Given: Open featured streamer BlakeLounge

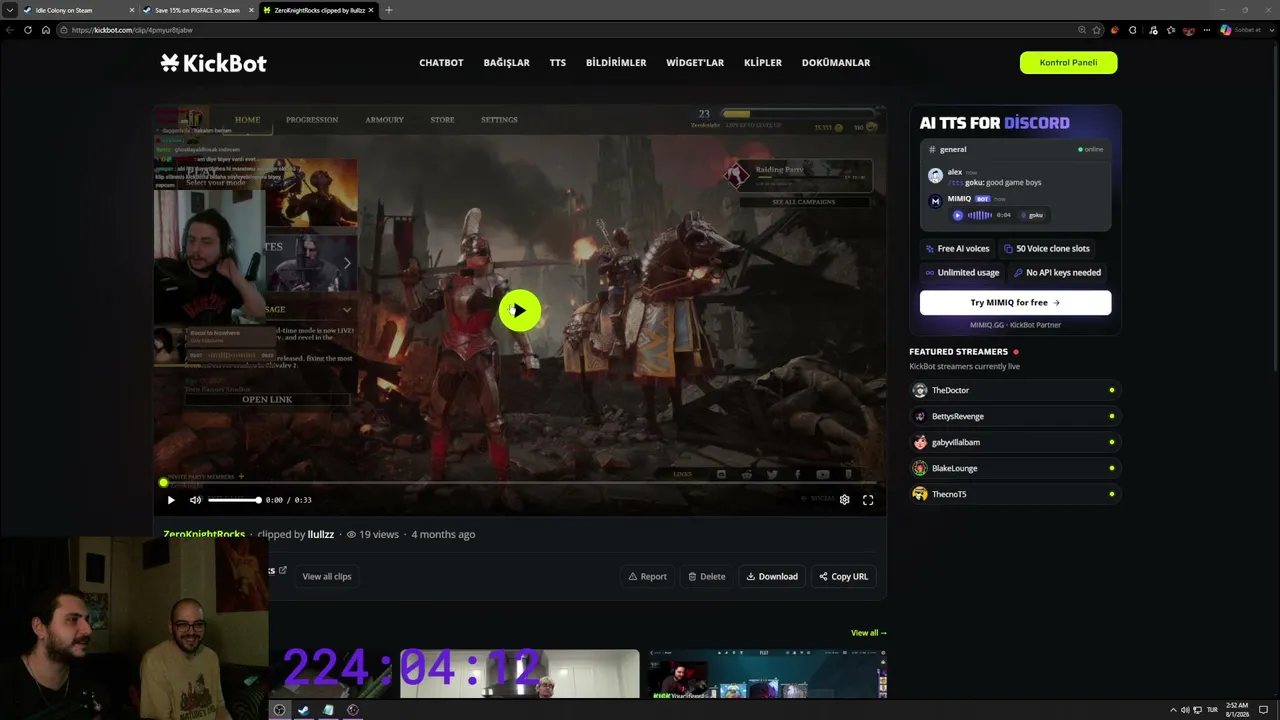Looking at the screenshot, I should (1013, 468).
